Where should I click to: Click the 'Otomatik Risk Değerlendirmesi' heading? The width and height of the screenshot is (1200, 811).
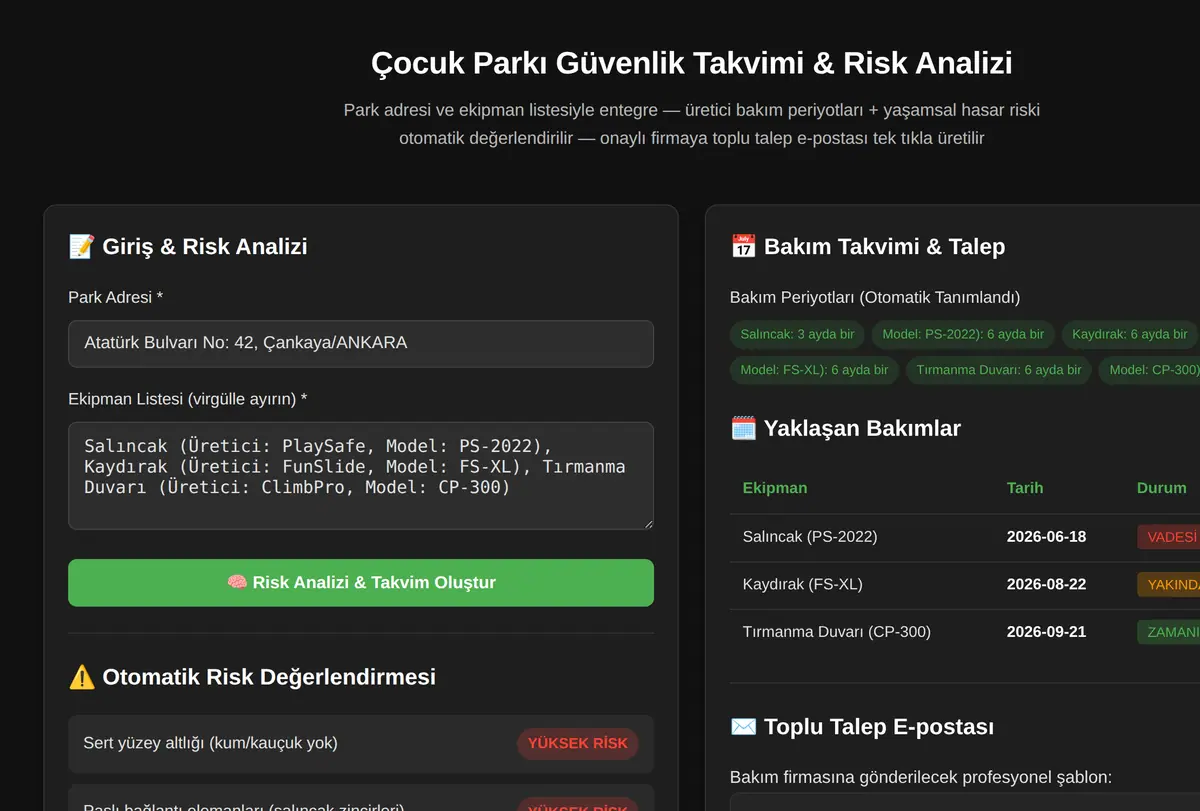coord(269,677)
